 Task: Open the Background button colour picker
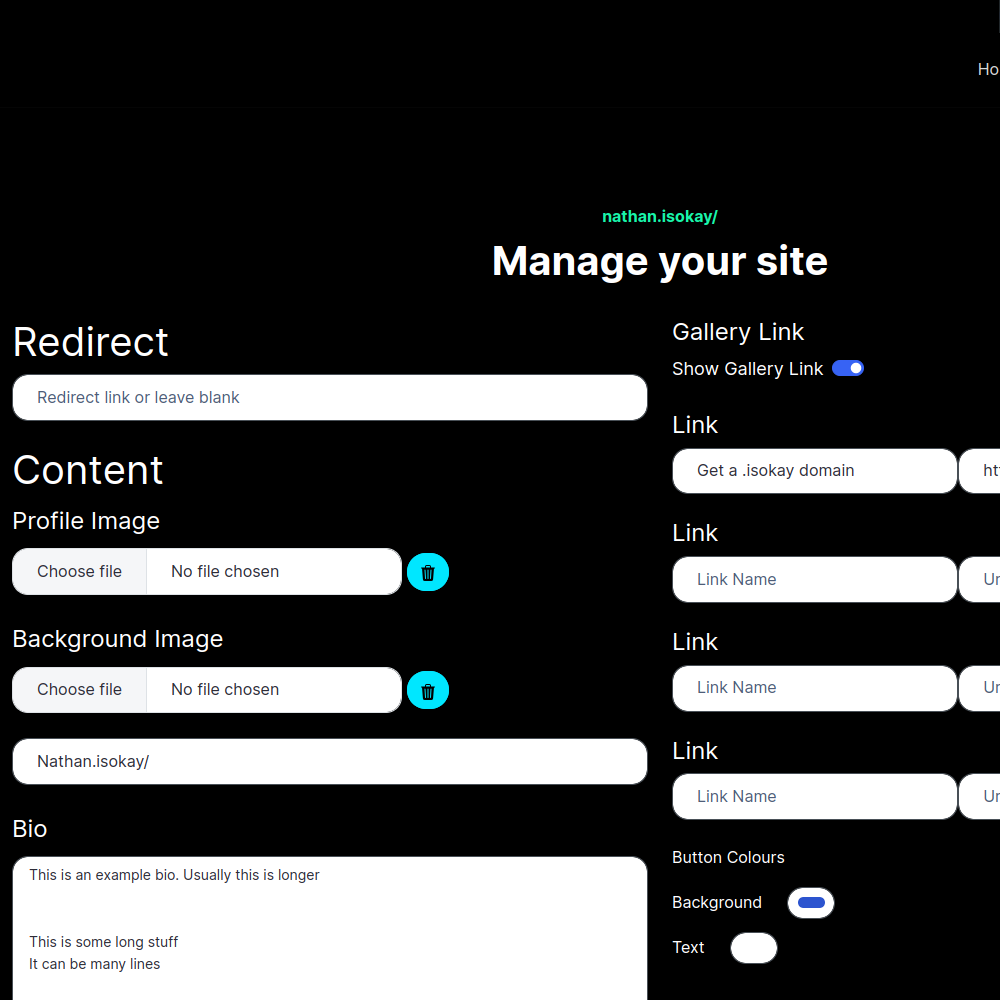click(811, 903)
